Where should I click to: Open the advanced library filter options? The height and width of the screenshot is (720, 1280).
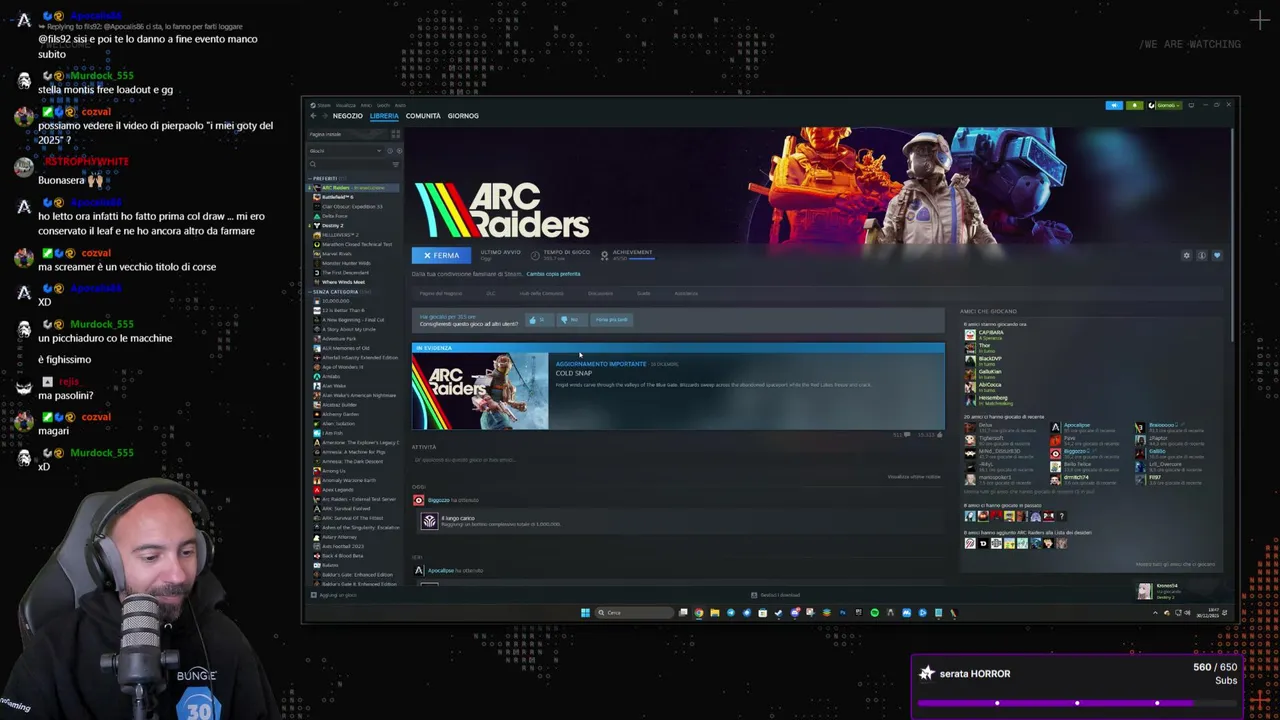(x=396, y=164)
